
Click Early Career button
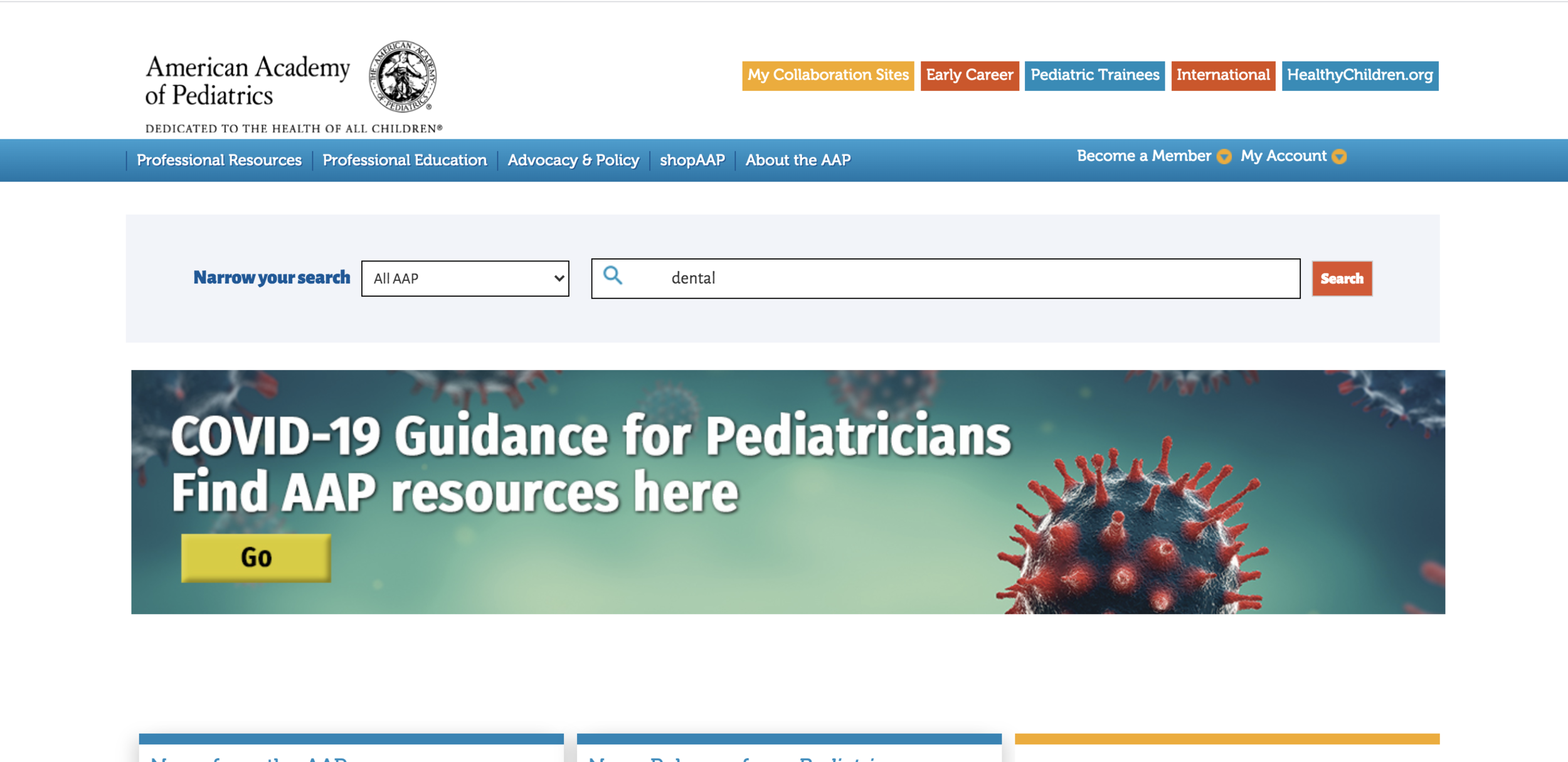click(x=970, y=75)
